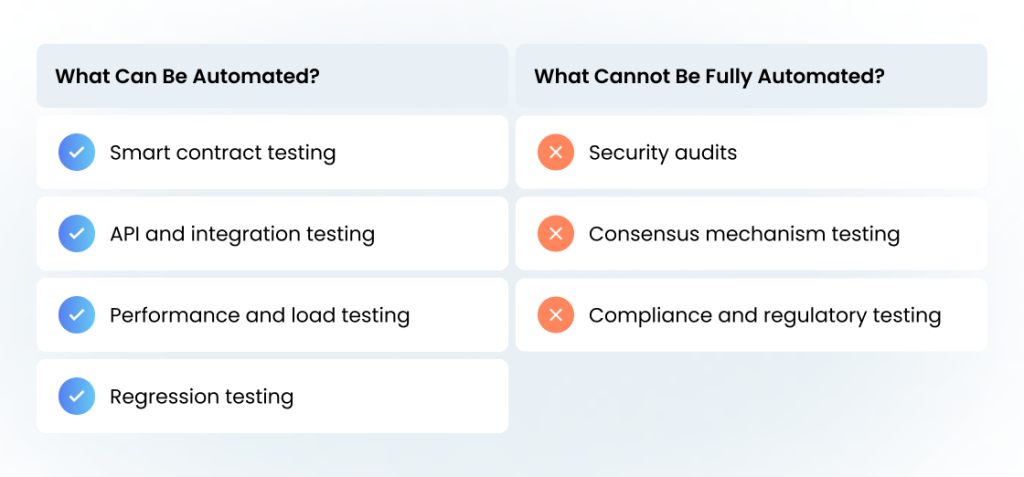Click the Consensus mechanism testing label

coord(744,234)
